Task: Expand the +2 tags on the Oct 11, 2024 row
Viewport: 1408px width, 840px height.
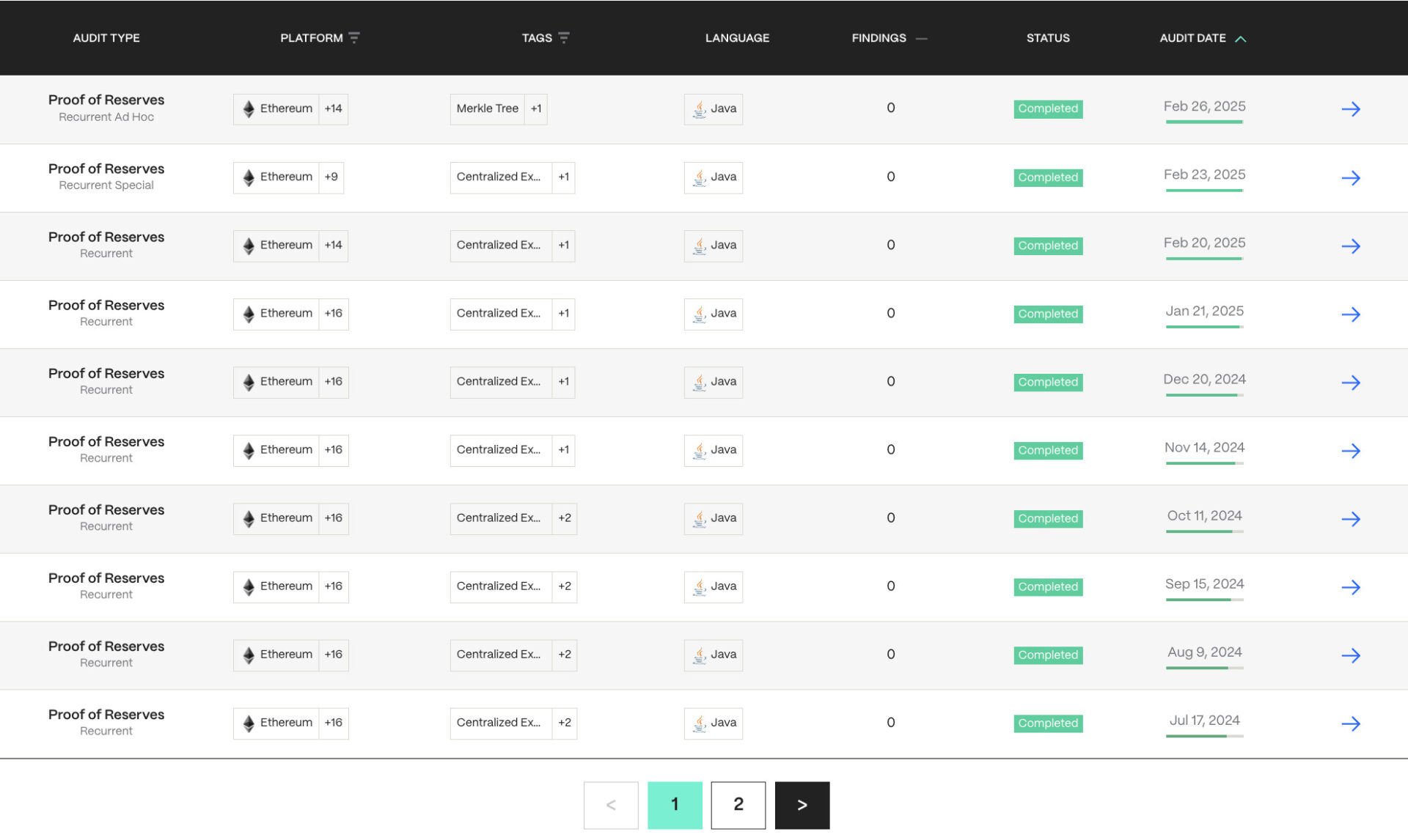Action: pos(564,518)
